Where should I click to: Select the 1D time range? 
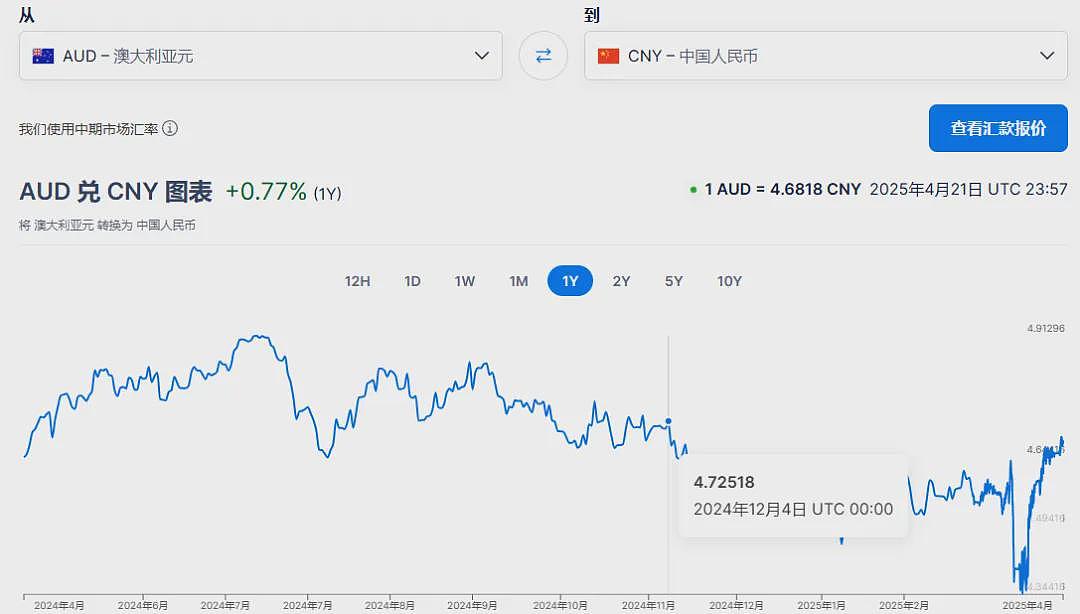pos(412,281)
